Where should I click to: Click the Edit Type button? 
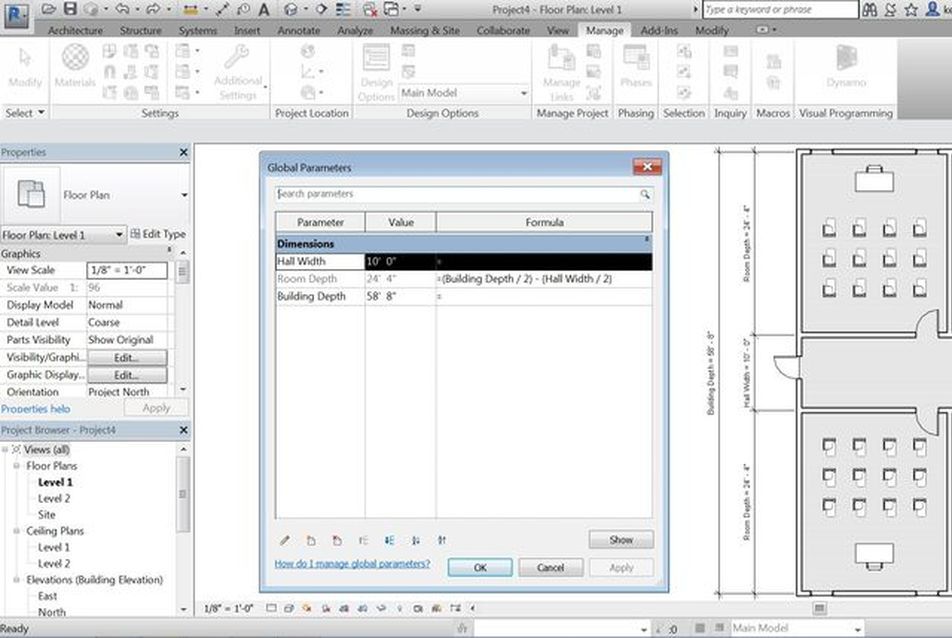click(x=158, y=234)
